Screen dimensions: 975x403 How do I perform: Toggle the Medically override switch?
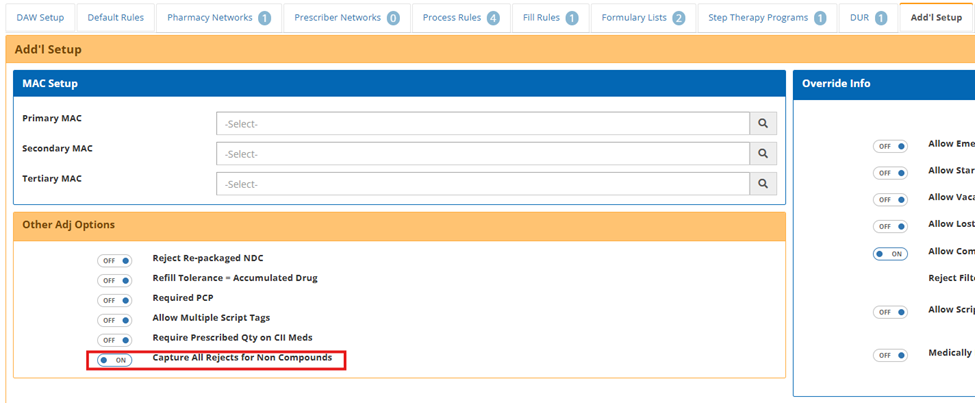click(889, 355)
